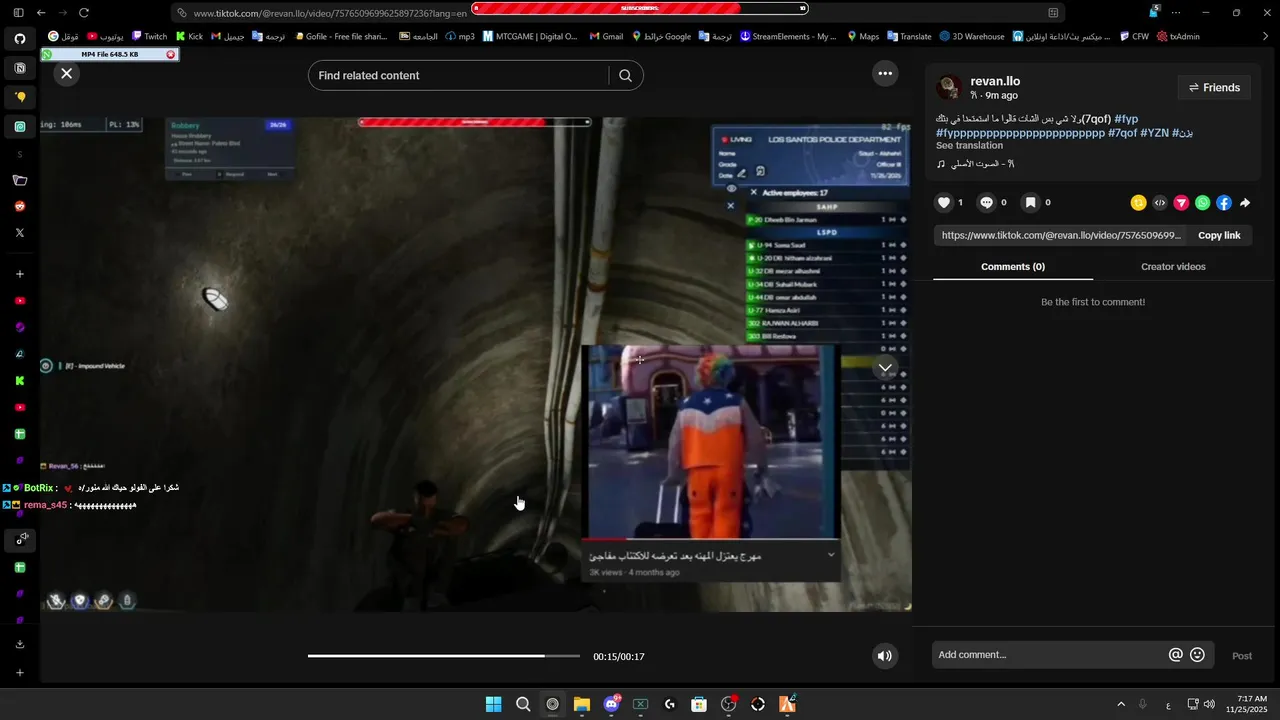1280x720 pixels.
Task: Reload the page in the browser
Action: [x=84, y=13]
